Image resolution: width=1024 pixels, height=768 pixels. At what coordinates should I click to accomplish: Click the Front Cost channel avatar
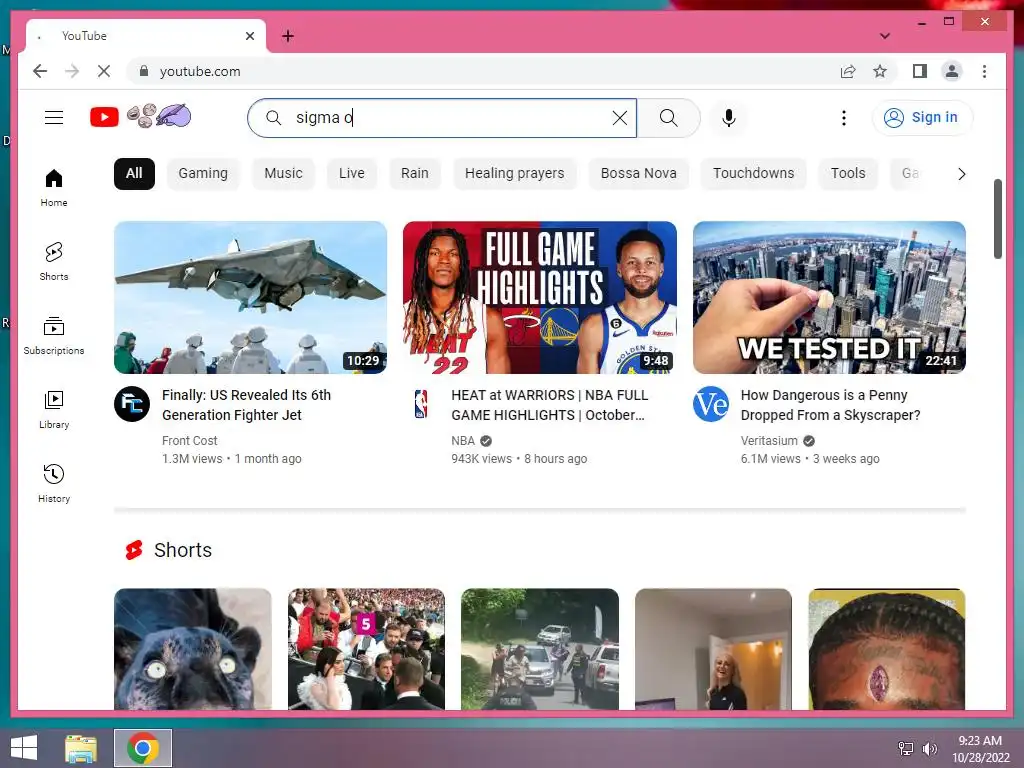point(132,404)
